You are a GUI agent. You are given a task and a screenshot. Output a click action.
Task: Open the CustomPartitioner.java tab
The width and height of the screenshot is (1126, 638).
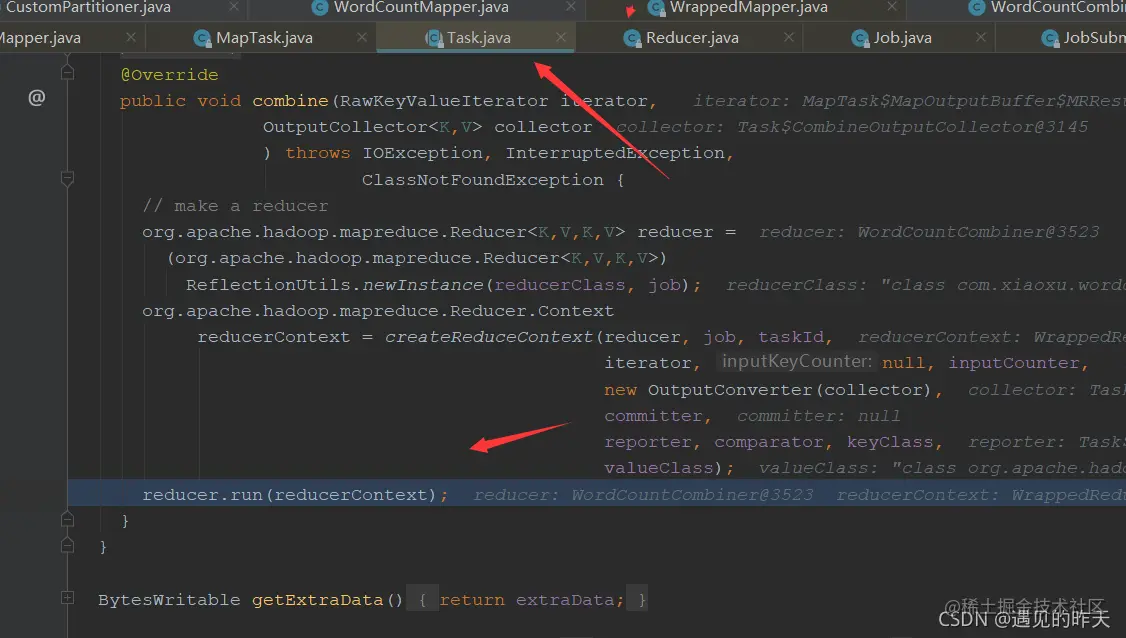88,8
